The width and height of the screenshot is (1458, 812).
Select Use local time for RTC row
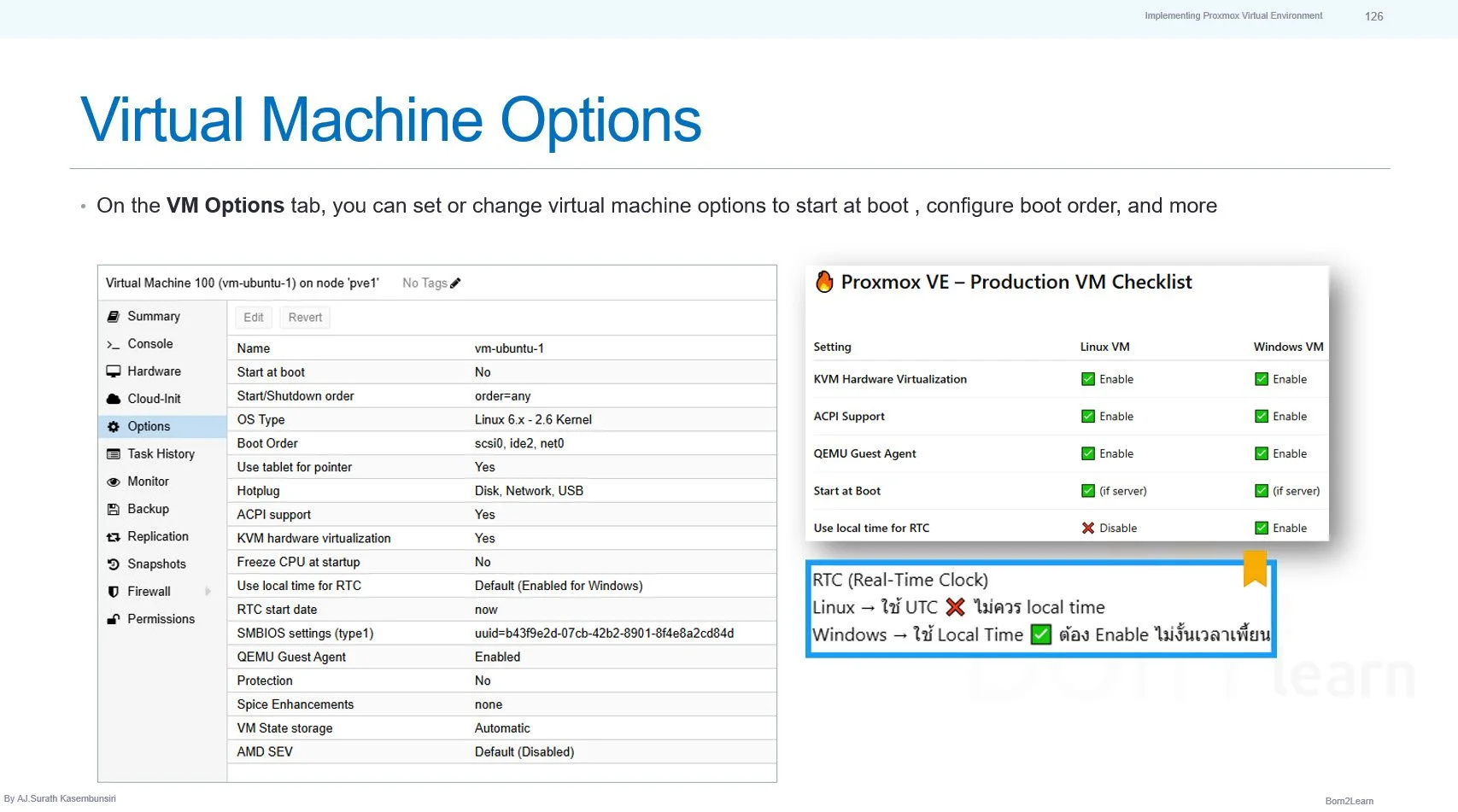(502, 586)
